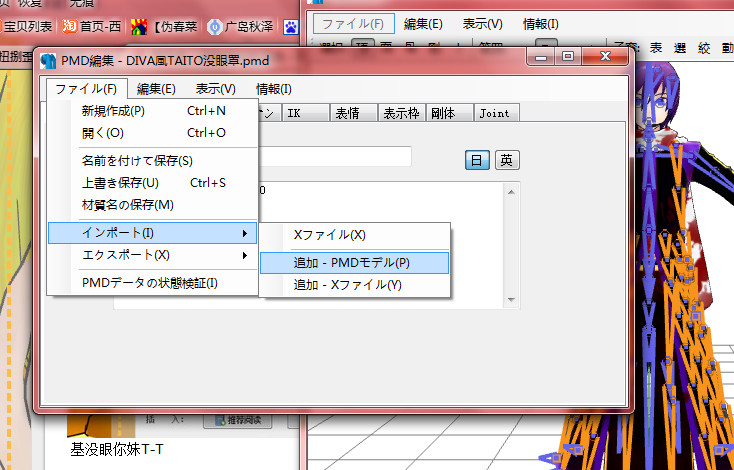Screen dimensions: 734x470
Task: Open ファイル(F) menu in PMD編集 window
Action: 87,89
